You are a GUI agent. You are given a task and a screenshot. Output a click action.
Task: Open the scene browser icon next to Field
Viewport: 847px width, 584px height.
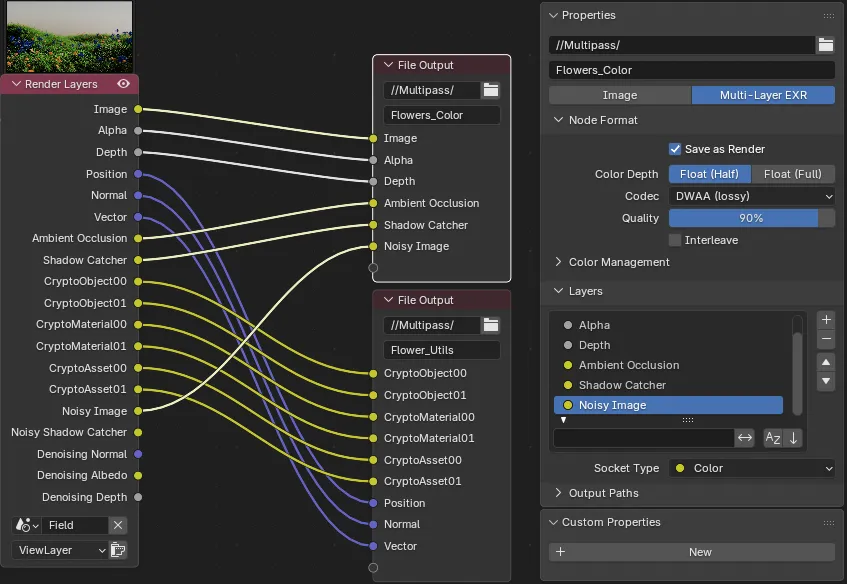click(x=26, y=525)
